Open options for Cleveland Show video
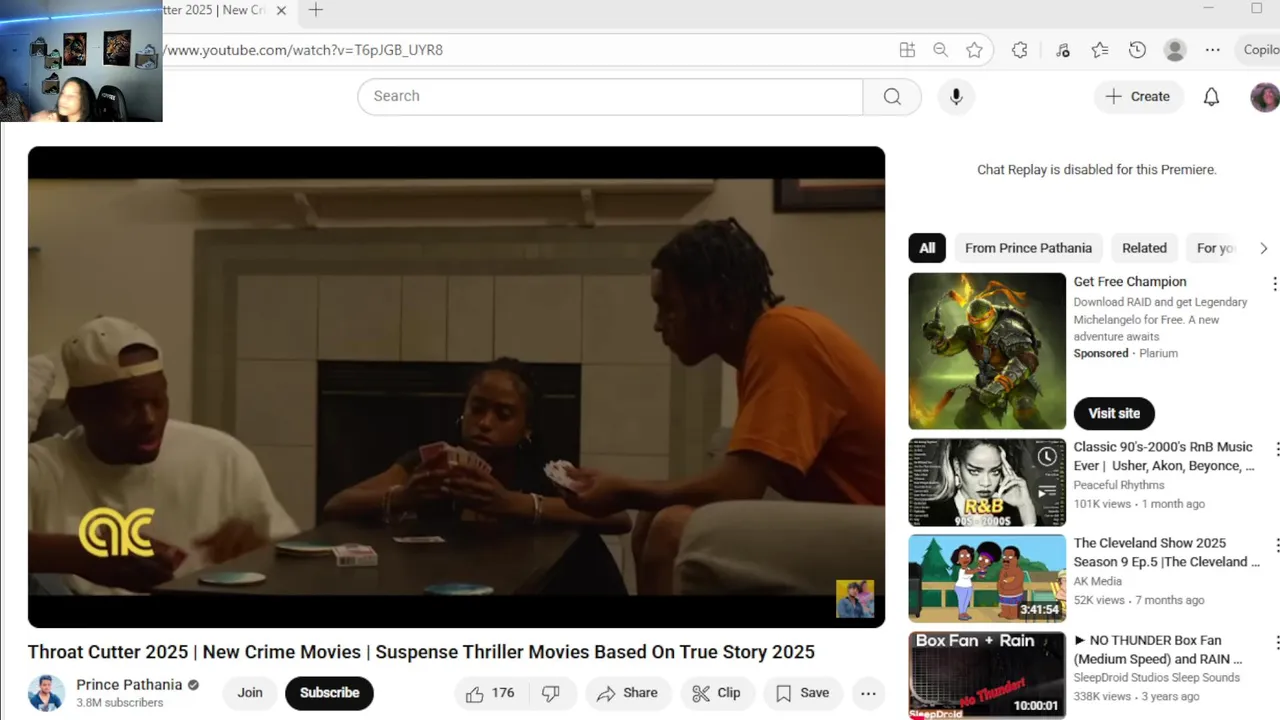 pos(1276,545)
